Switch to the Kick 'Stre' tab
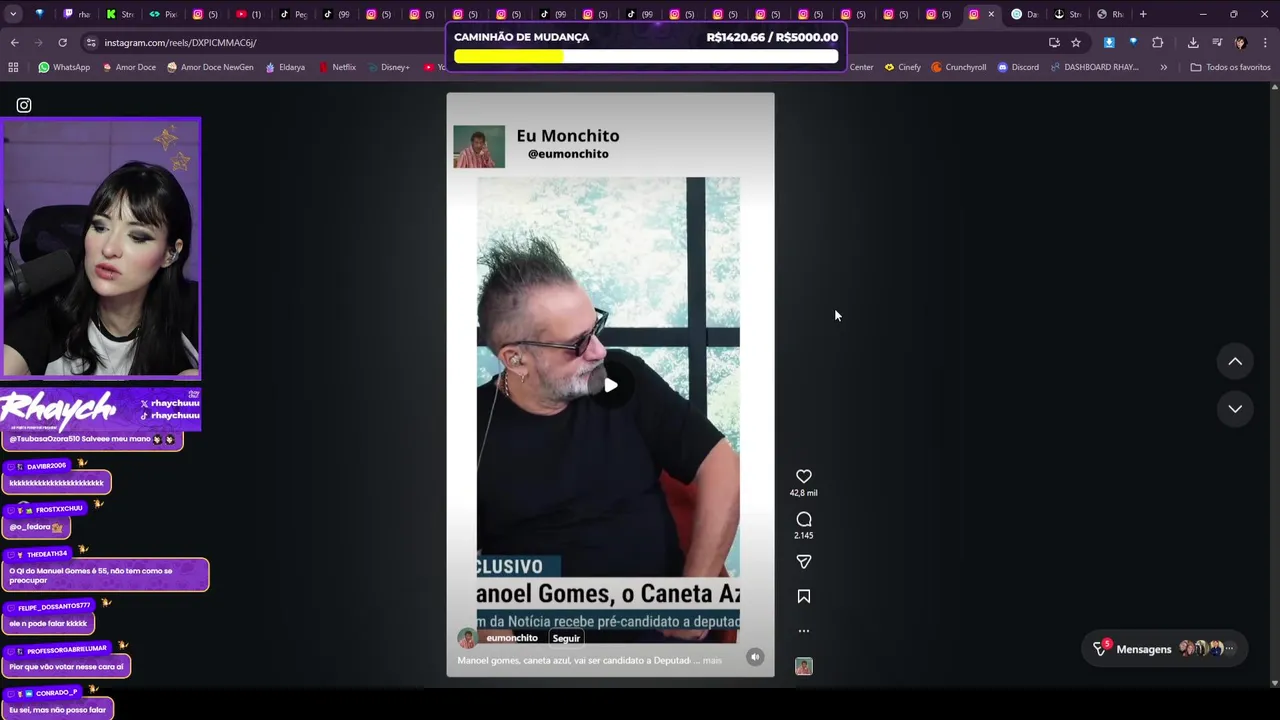Viewport: 1280px width, 720px height. [121, 14]
